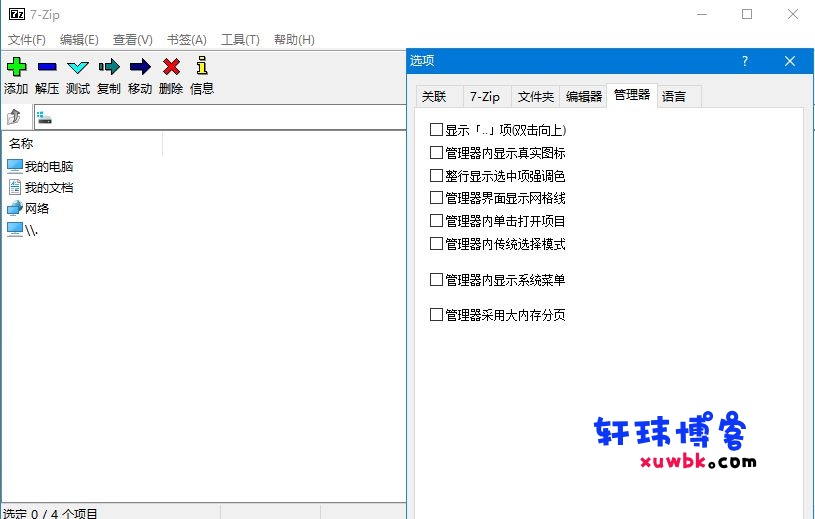Check 管理器内传统选择模式 option

coord(436,244)
